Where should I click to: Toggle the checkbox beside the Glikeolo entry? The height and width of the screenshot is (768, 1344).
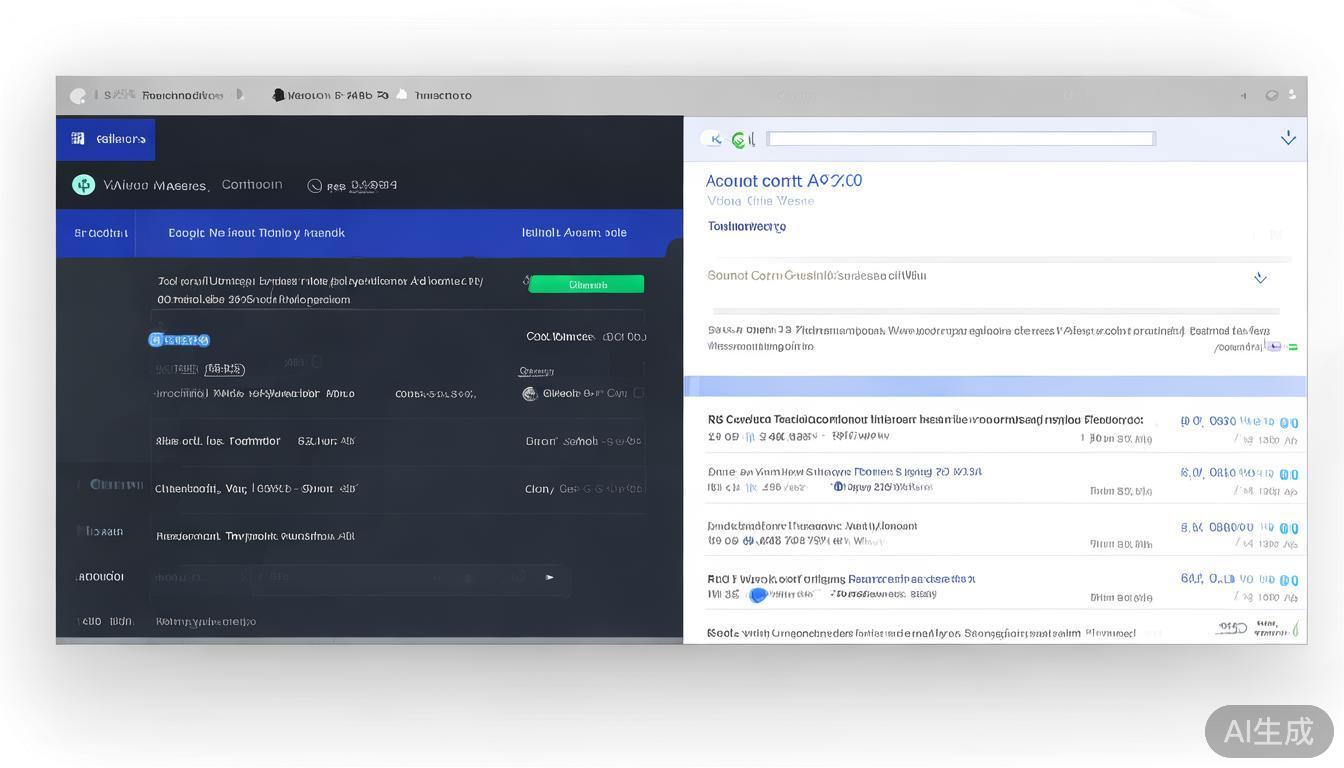coord(637,393)
